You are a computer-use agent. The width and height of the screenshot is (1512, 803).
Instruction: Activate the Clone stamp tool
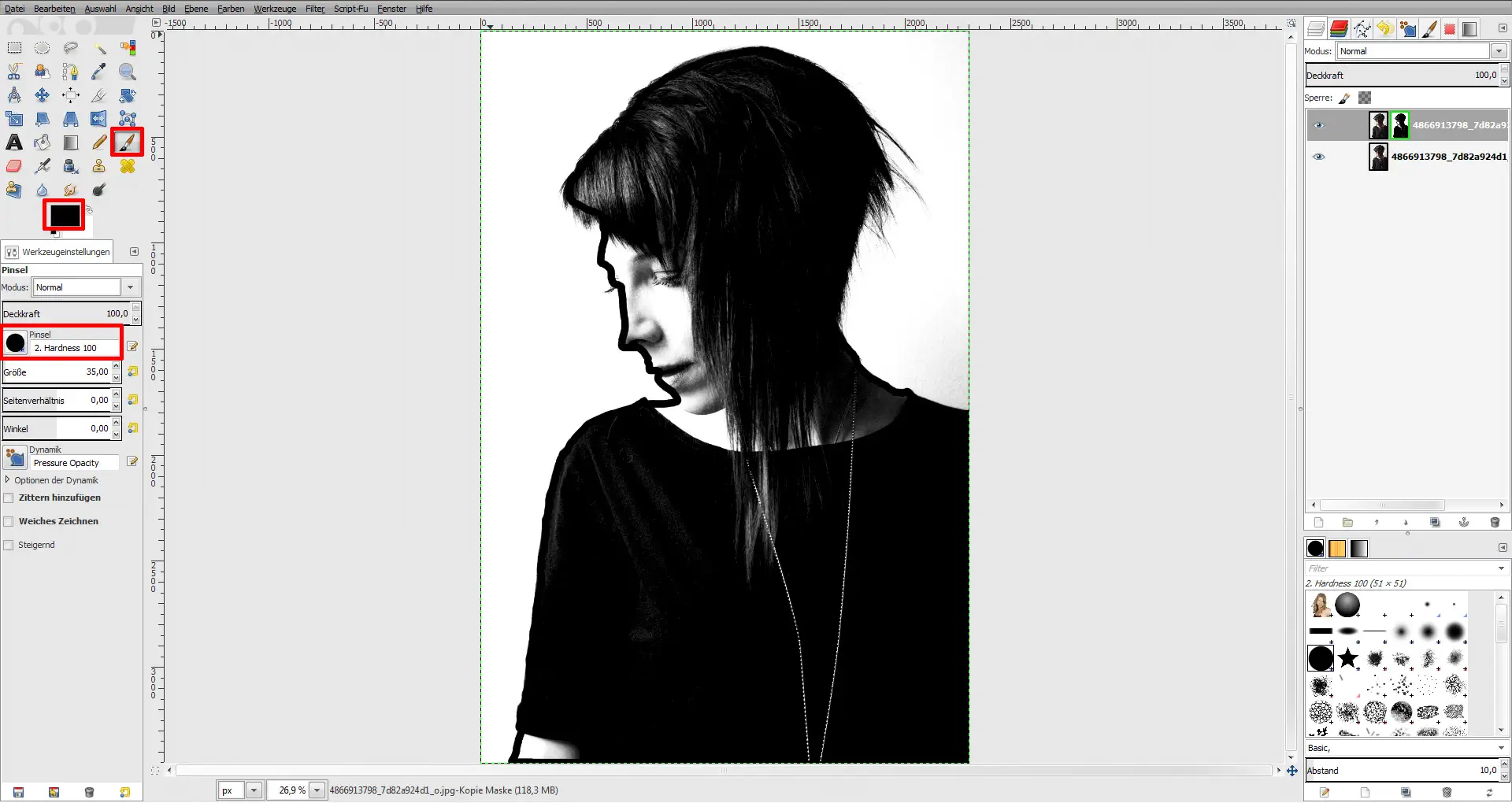pos(99,166)
